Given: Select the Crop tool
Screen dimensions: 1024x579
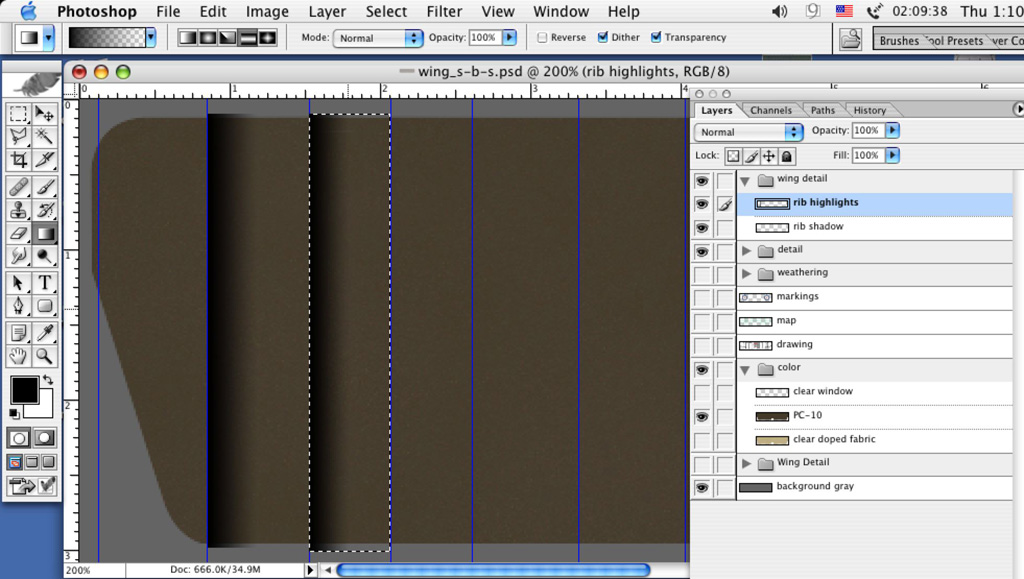Looking at the screenshot, I should coord(18,159).
